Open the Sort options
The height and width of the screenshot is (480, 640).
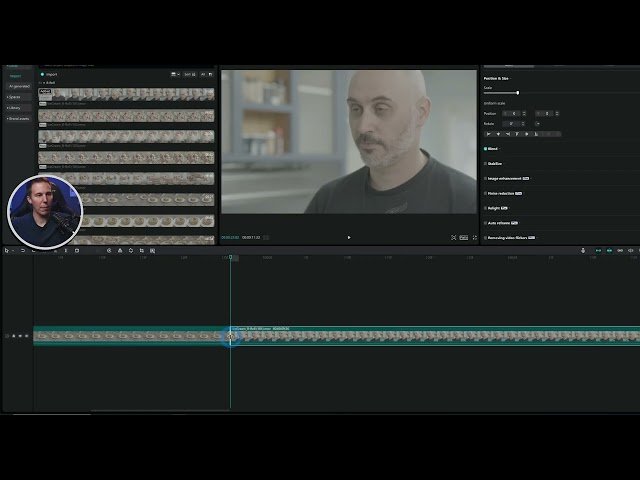coord(189,74)
